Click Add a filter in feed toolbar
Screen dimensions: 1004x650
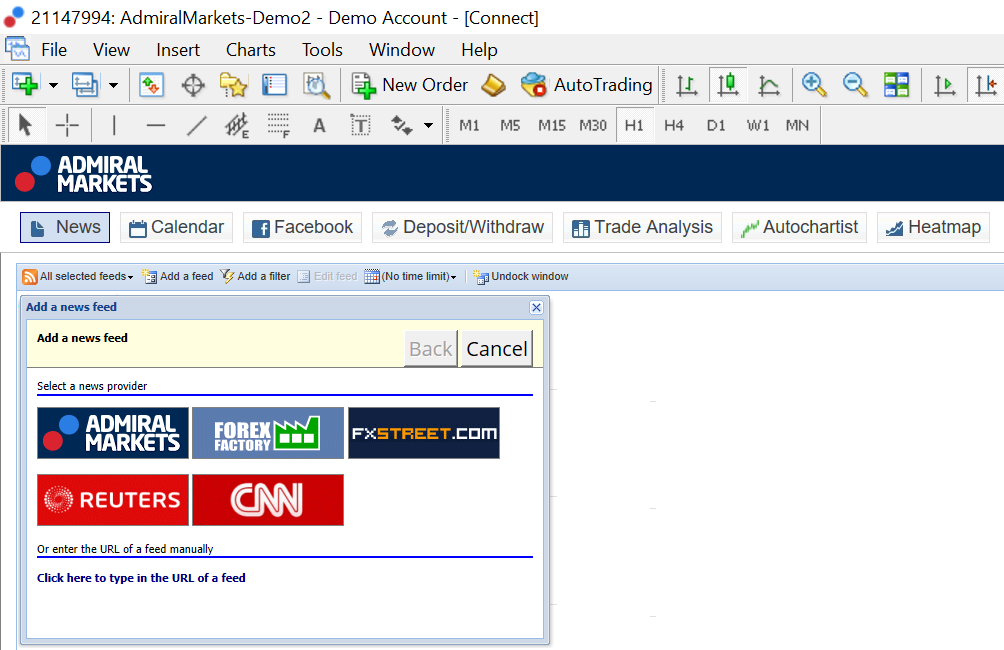pos(255,277)
